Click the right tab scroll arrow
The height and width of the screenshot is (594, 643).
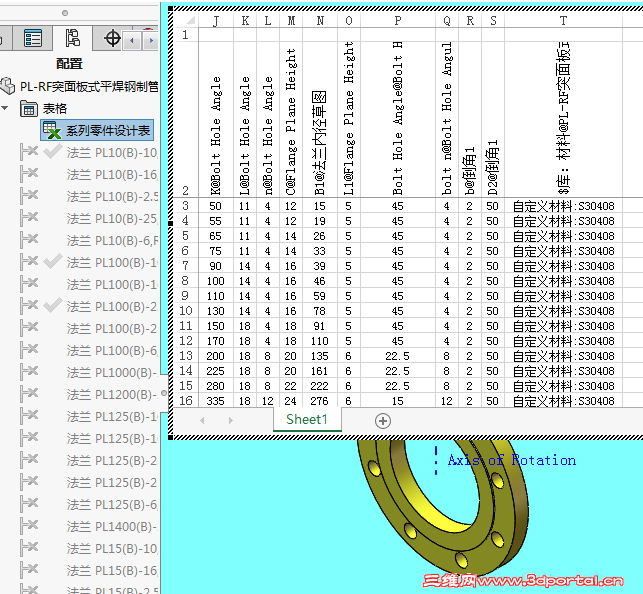pos(150,40)
